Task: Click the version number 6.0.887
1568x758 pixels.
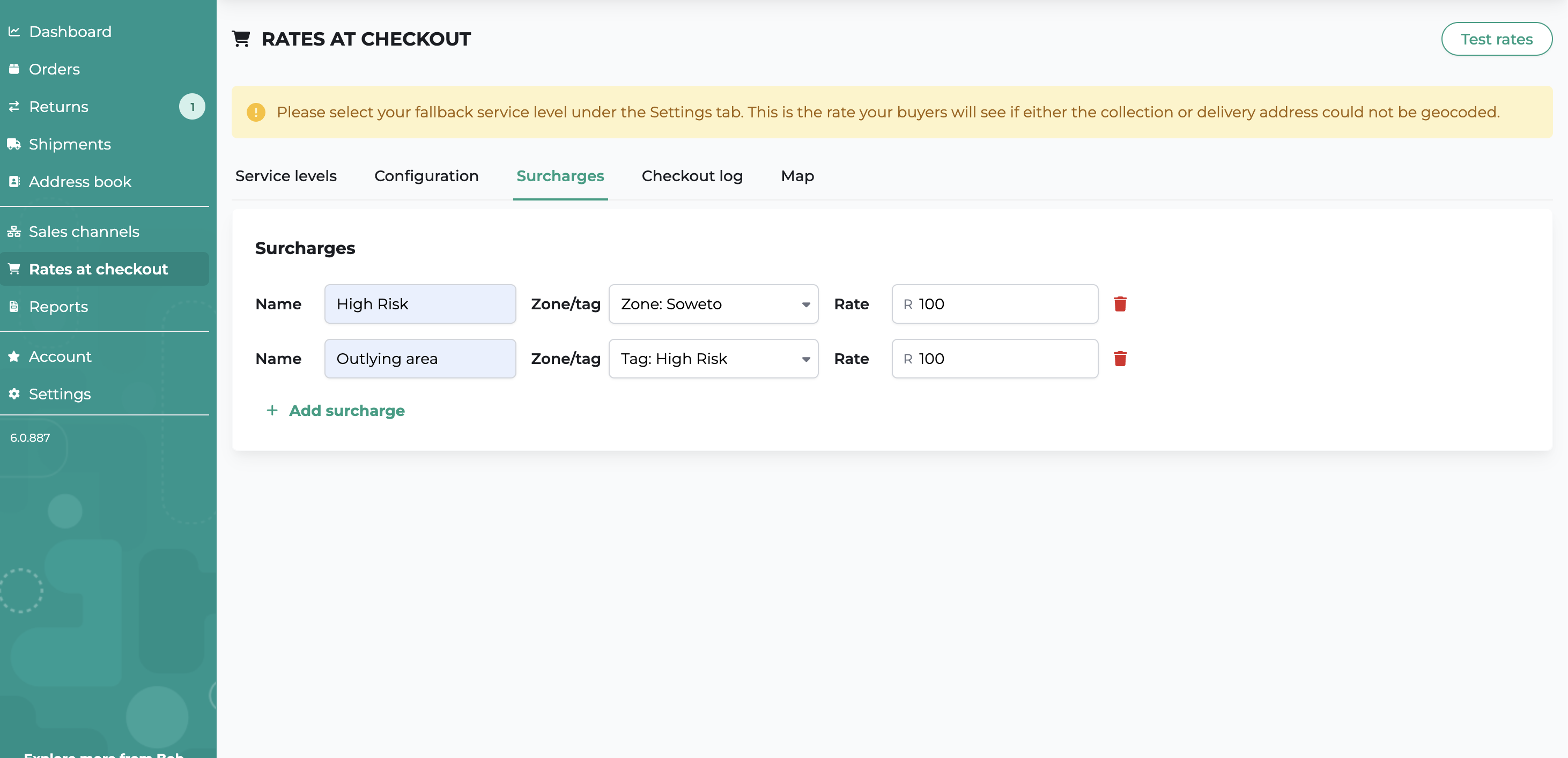Action: tap(30, 437)
